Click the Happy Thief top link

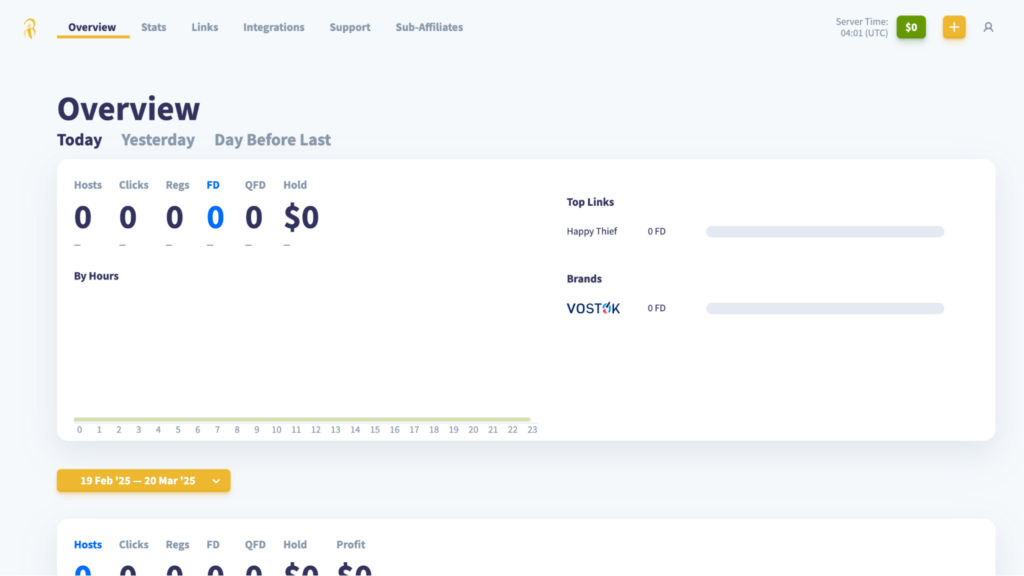[x=592, y=231]
